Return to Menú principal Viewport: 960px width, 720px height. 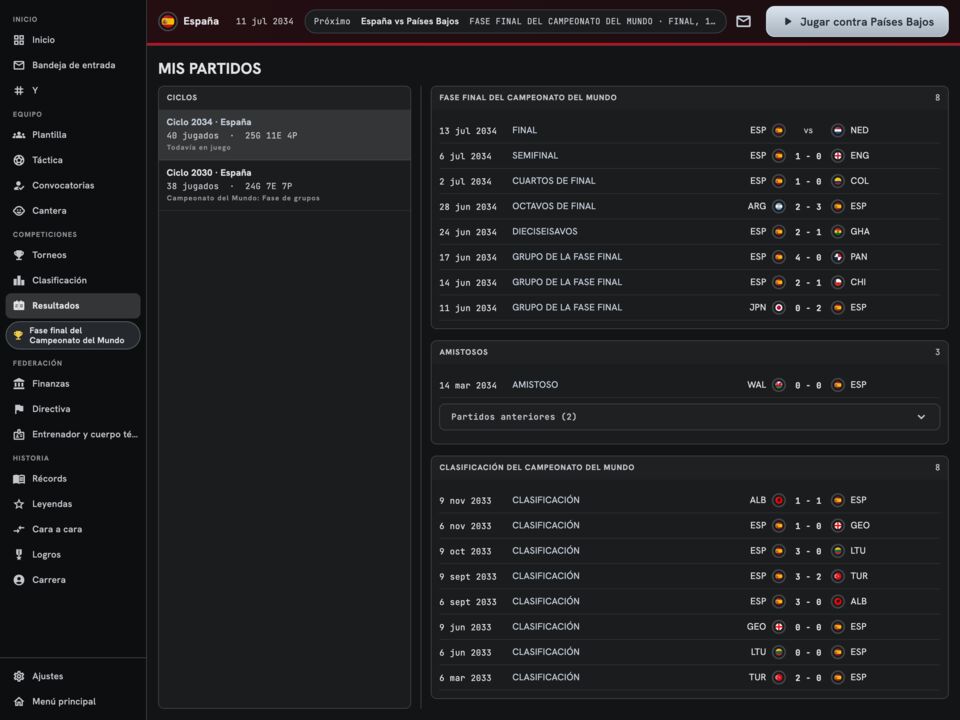pyautogui.click(x=73, y=702)
